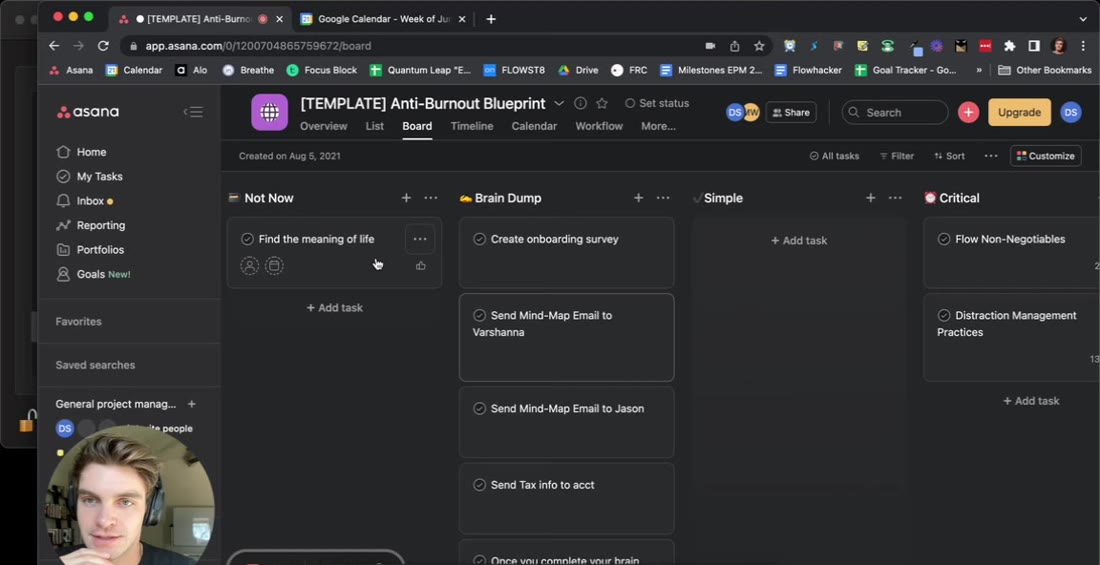Click the purple project globe icon

pos(269,112)
